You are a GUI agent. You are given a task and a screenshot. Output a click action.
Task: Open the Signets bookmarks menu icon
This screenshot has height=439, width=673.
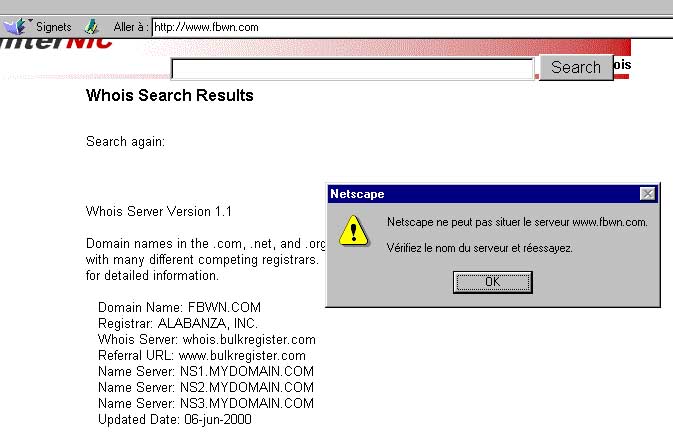[17, 27]
